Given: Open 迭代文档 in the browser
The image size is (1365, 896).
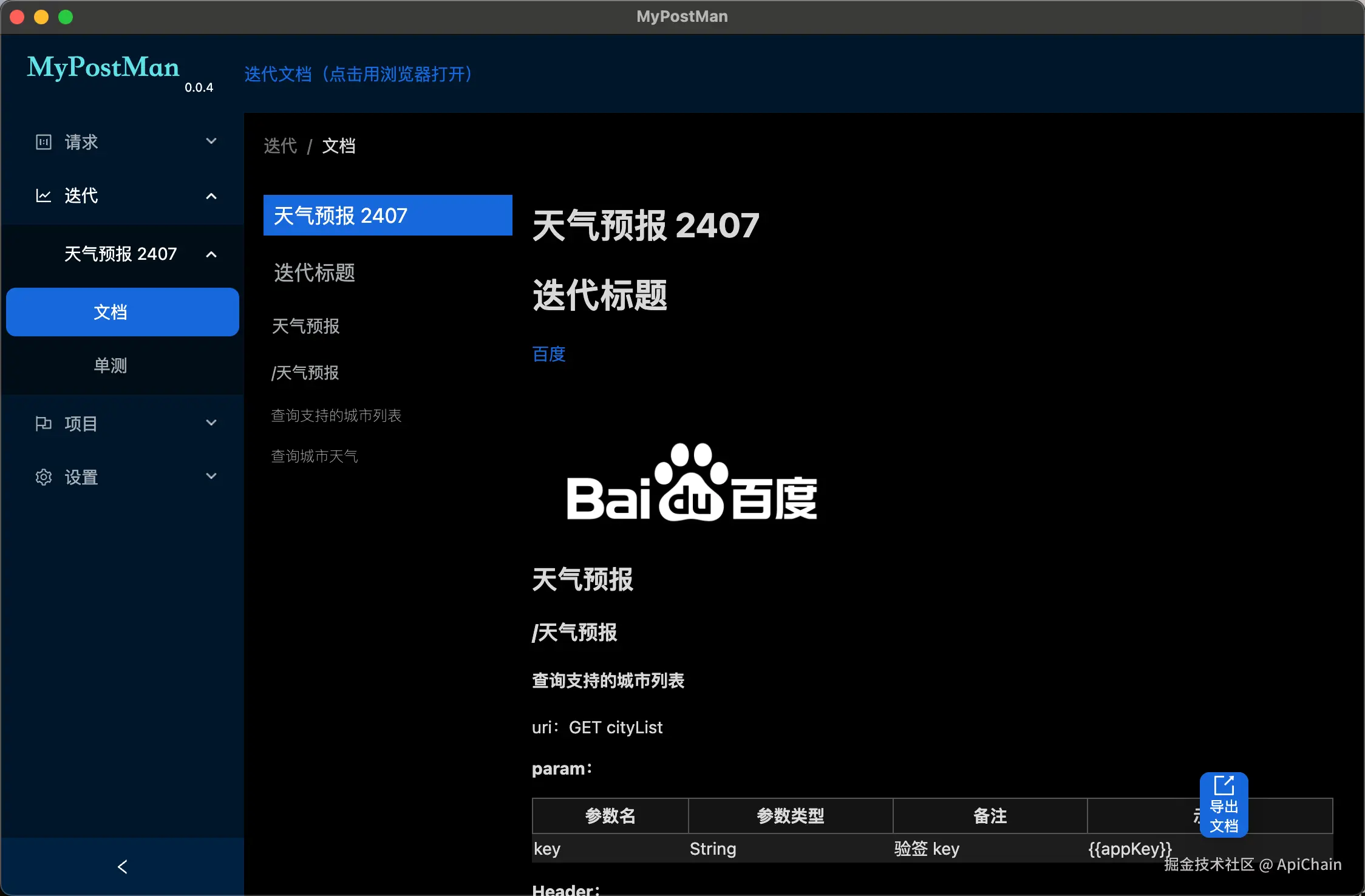Looking at the screenshot, I should tap(358, 74).
